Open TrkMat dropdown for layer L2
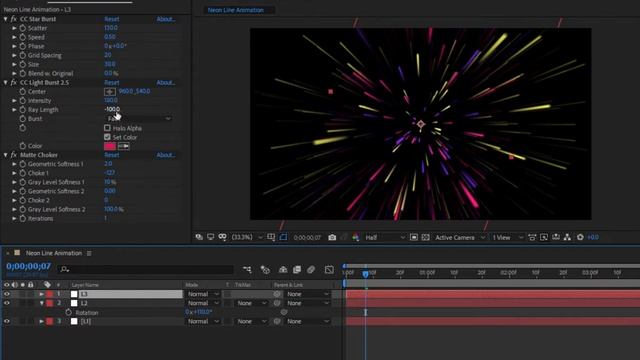This screenshot has height=360, width=640. (252, 303)
